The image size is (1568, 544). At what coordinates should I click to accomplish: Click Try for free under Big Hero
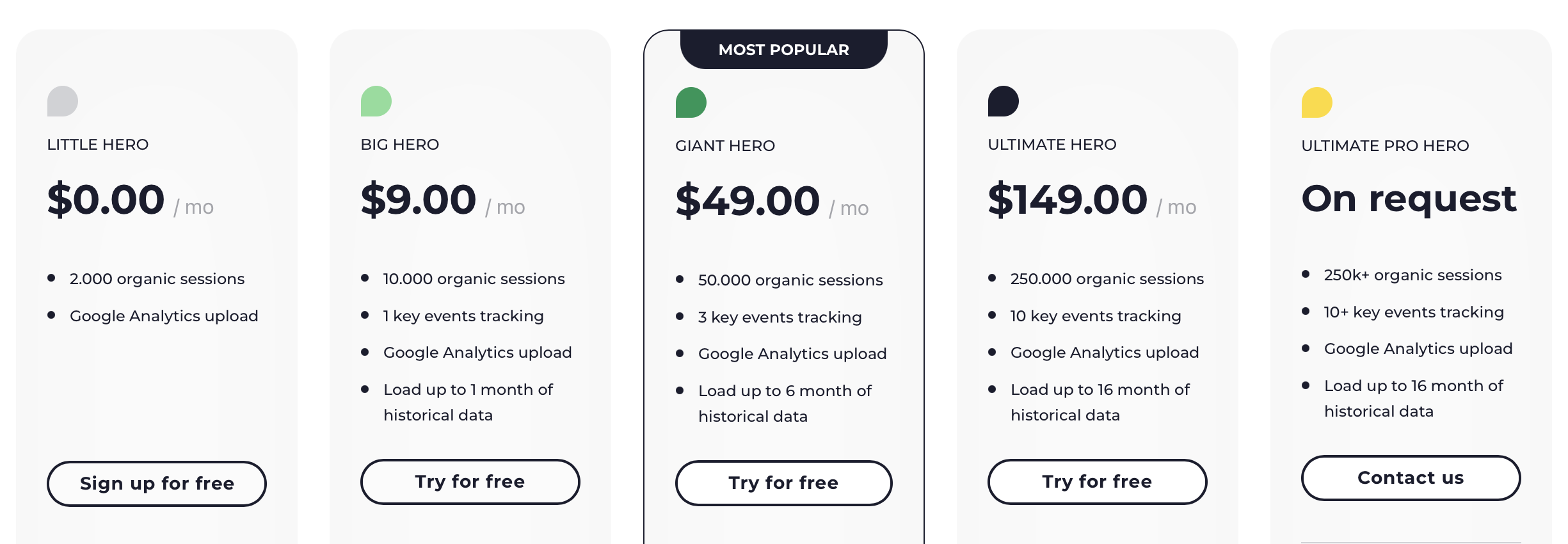pos(470,482)
